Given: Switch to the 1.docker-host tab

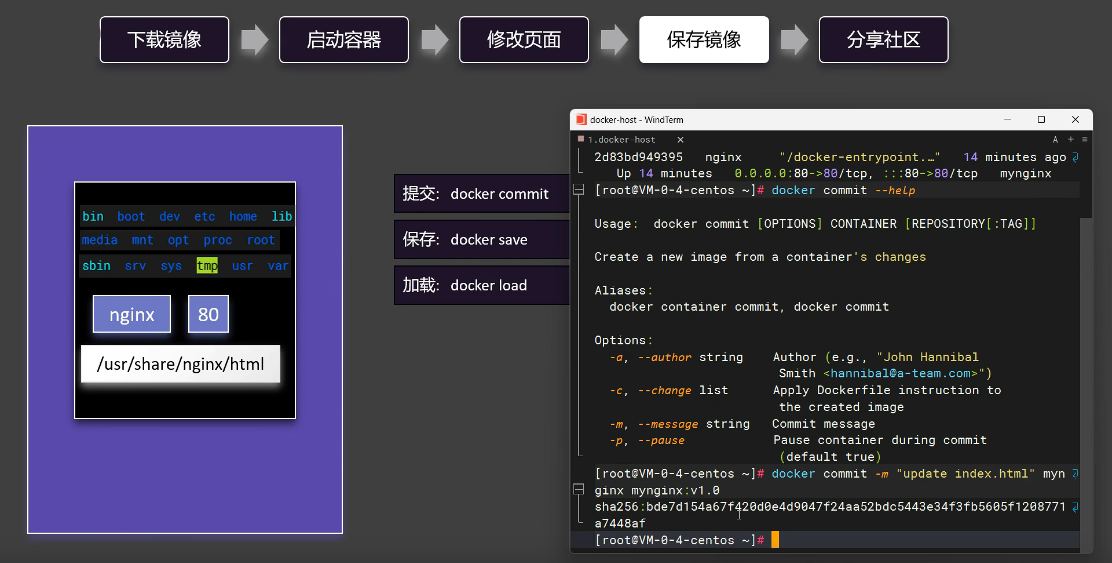Looking at the screenshot, I should click(625, 140).
